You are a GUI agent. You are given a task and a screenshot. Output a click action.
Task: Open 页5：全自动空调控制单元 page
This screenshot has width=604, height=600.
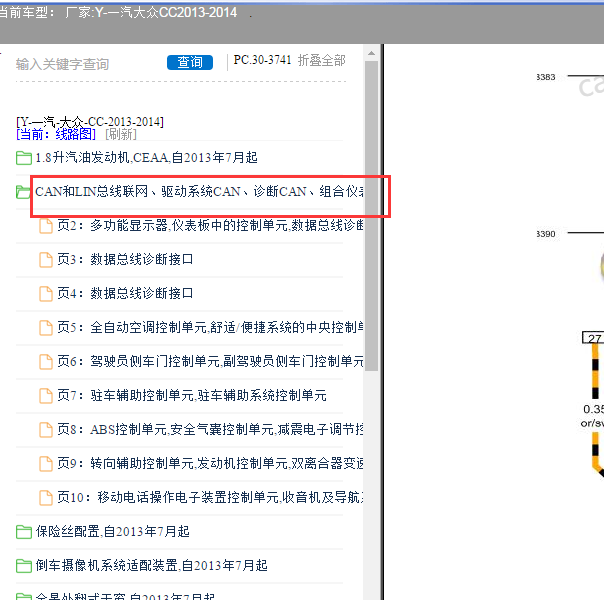pos(210,327)
